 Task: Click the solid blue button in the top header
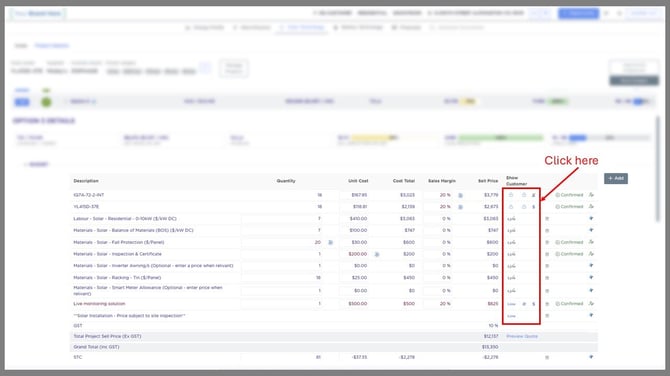[x=578, y=13]
